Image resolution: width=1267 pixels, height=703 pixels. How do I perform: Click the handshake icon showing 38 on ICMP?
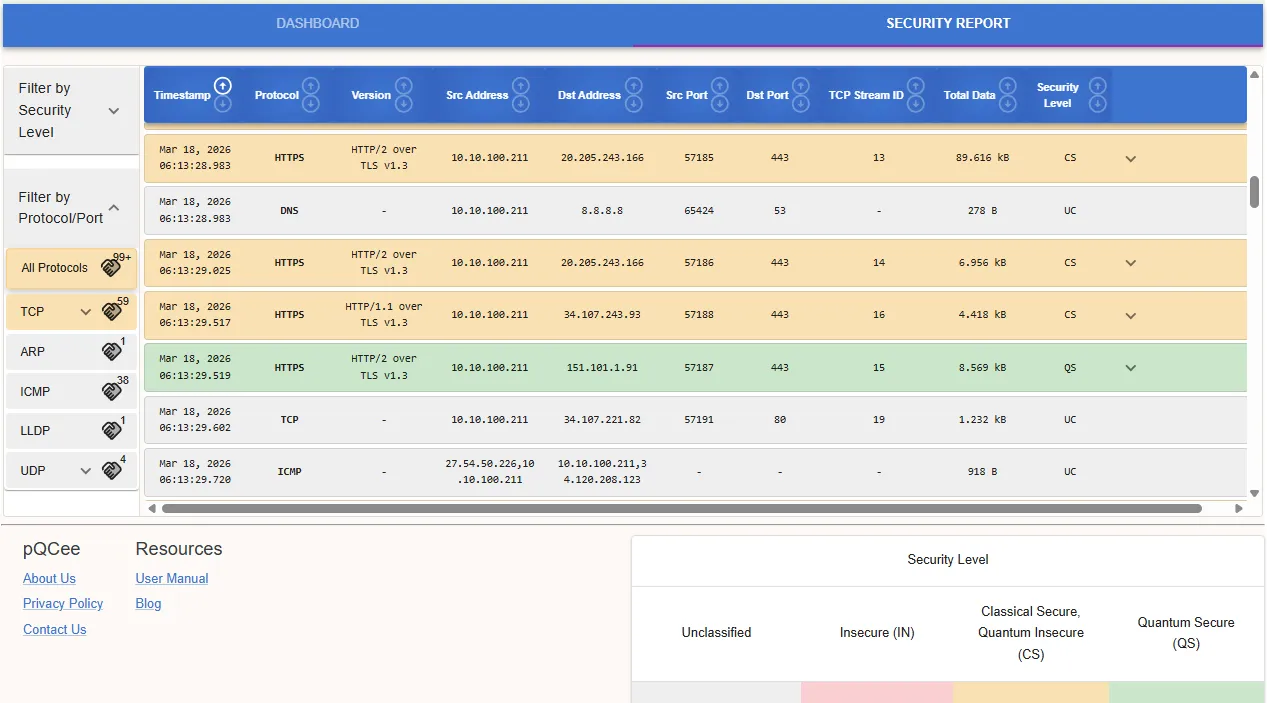112,390
